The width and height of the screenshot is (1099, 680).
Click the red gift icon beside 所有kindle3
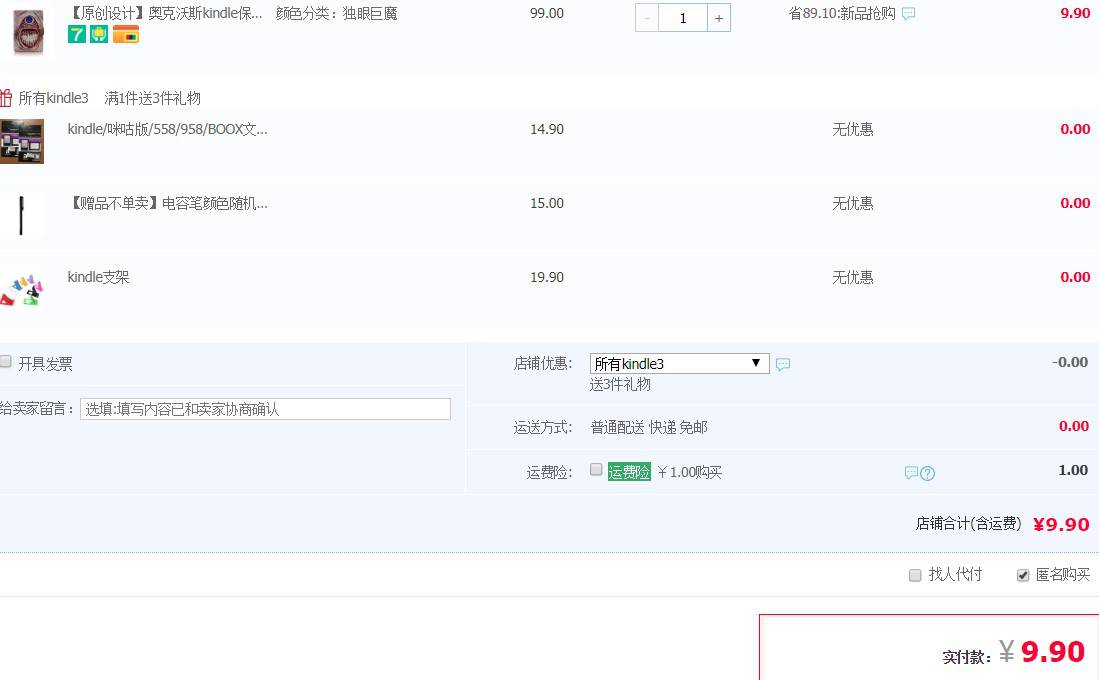point(6,98)
